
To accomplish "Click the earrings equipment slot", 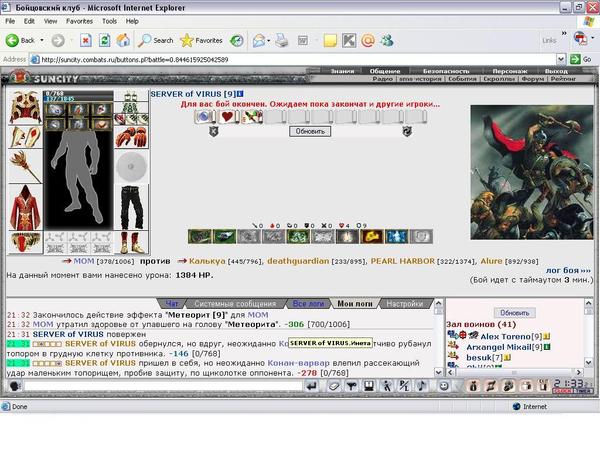I will click(x=131, y=96).
